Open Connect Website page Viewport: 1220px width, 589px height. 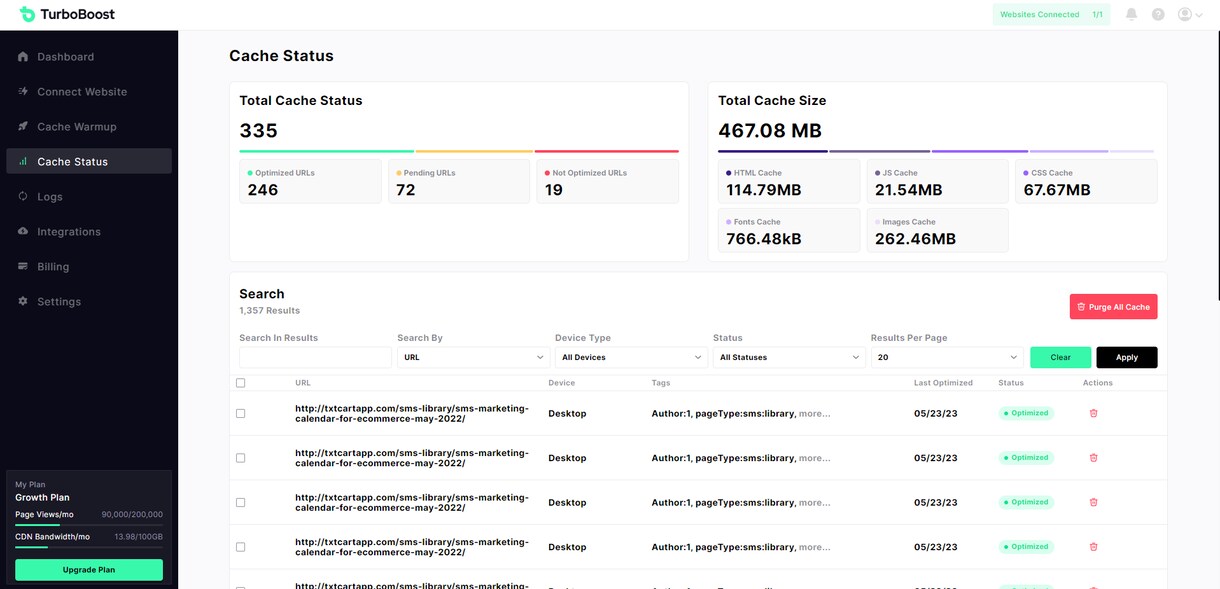click(x=89, y=92)
